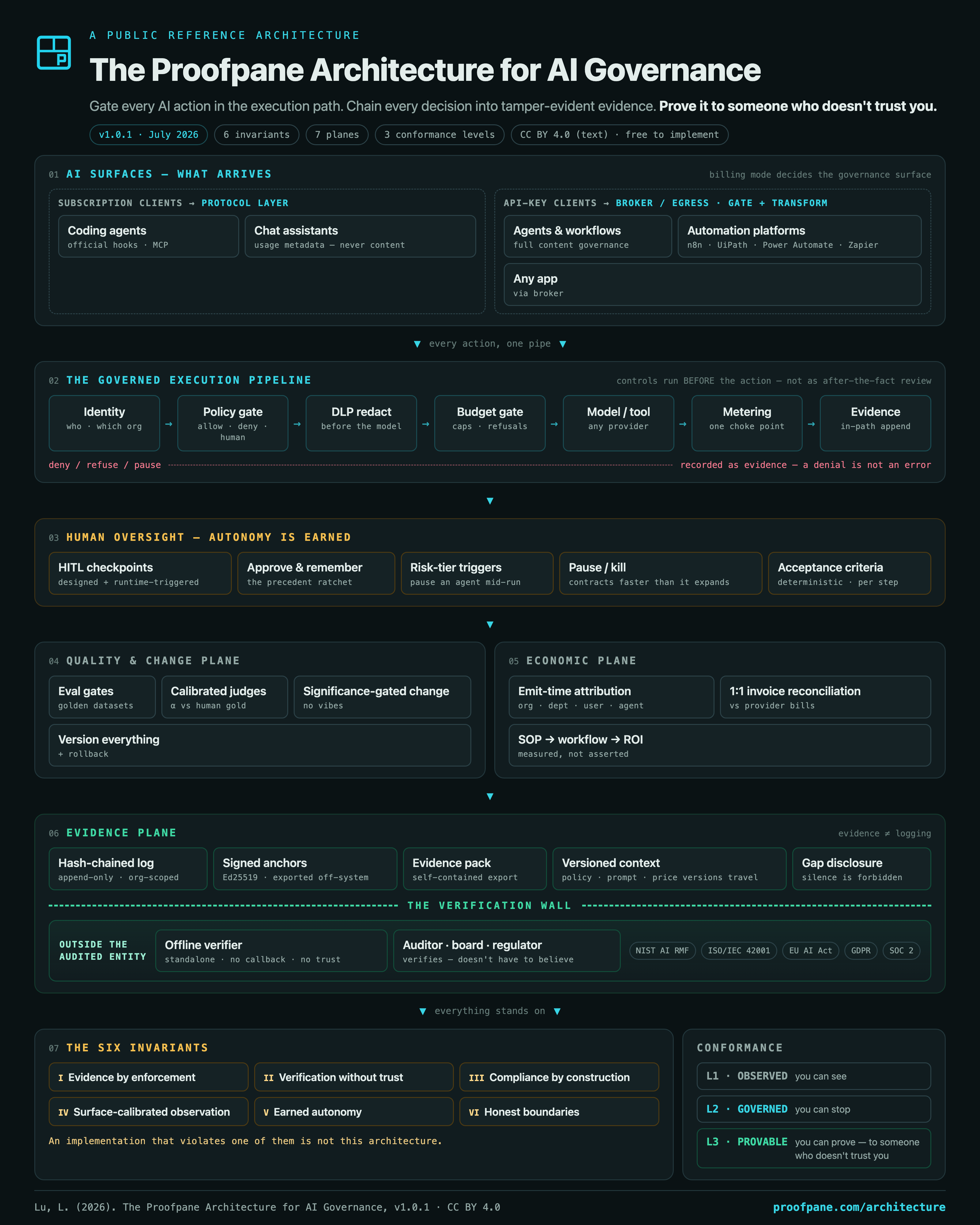Select the Gap disclosure card

click(862, 869)
